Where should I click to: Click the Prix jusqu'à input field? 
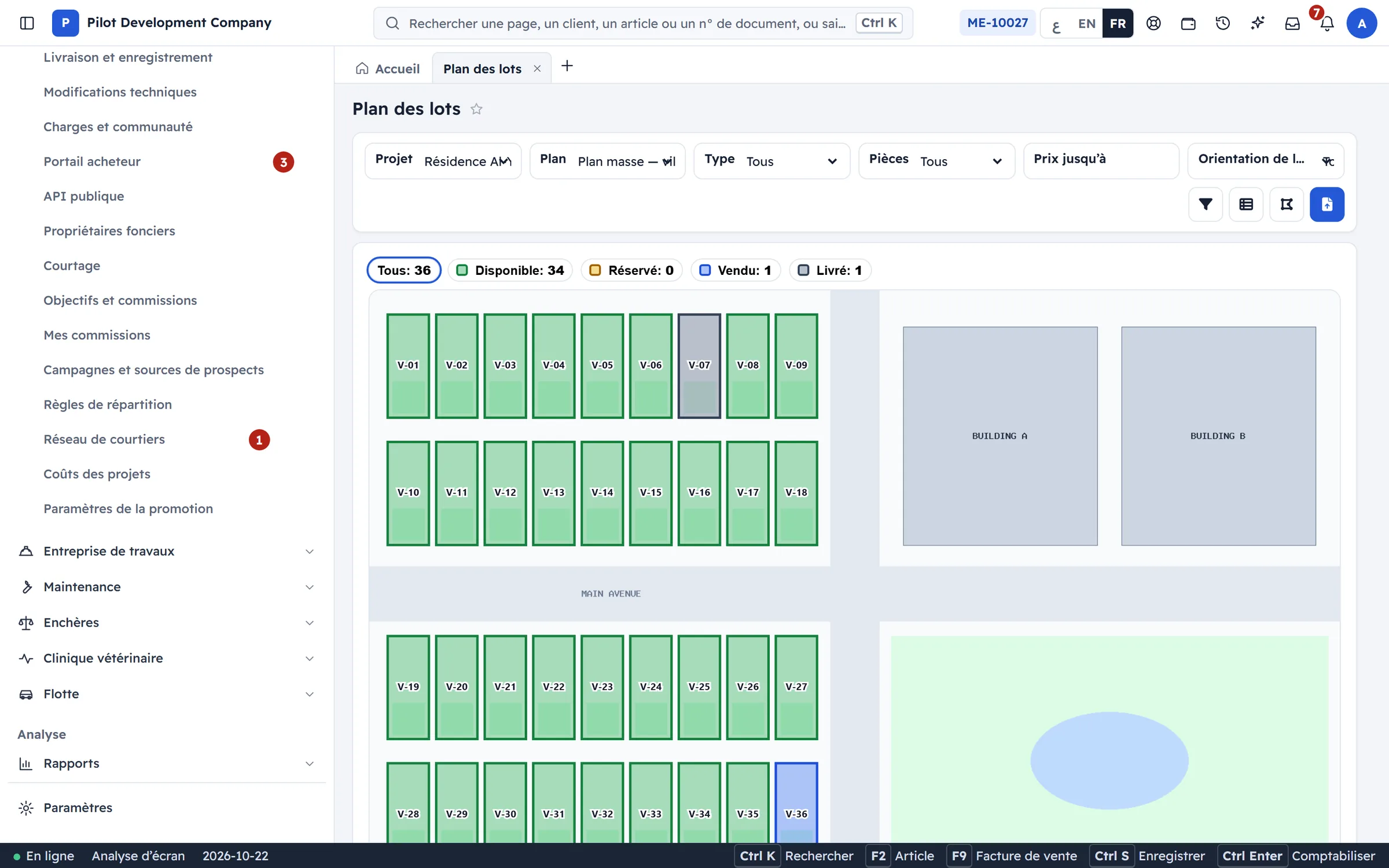point(1101,161)
